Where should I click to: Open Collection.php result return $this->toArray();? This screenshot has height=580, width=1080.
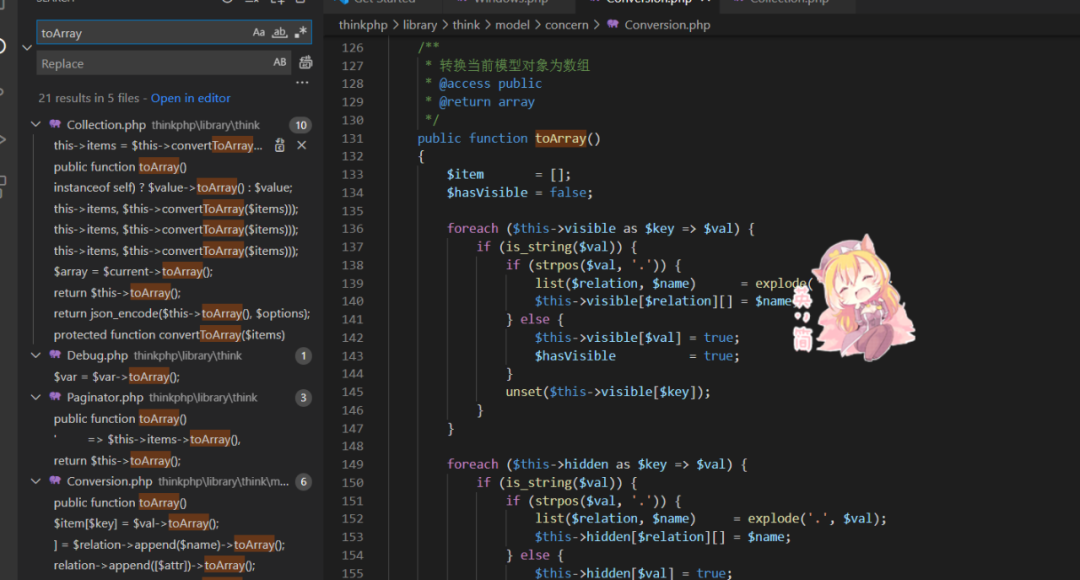click(x=117, y=293)
